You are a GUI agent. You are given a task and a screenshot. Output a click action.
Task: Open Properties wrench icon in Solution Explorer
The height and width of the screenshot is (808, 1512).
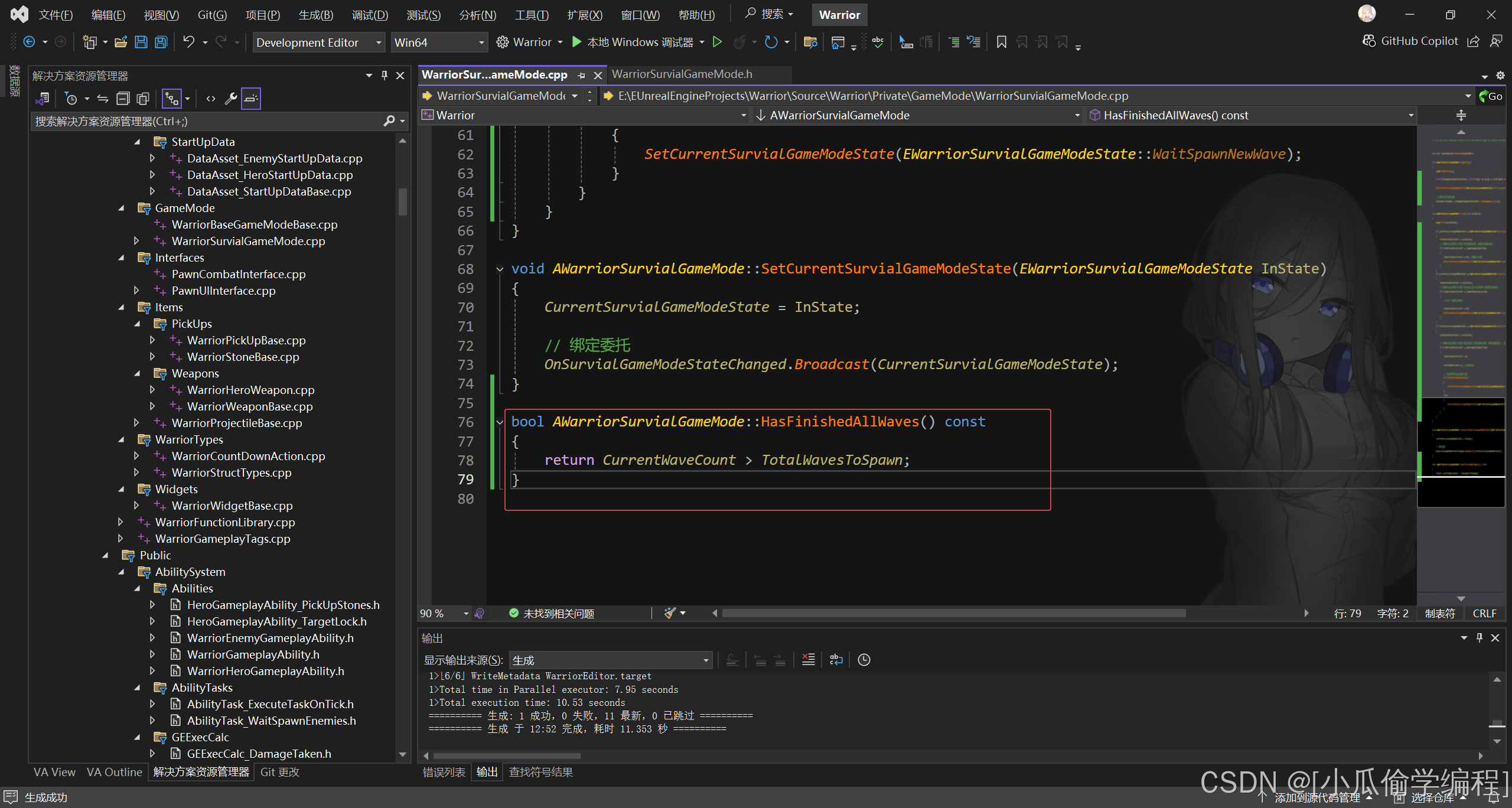pos(230,99)
